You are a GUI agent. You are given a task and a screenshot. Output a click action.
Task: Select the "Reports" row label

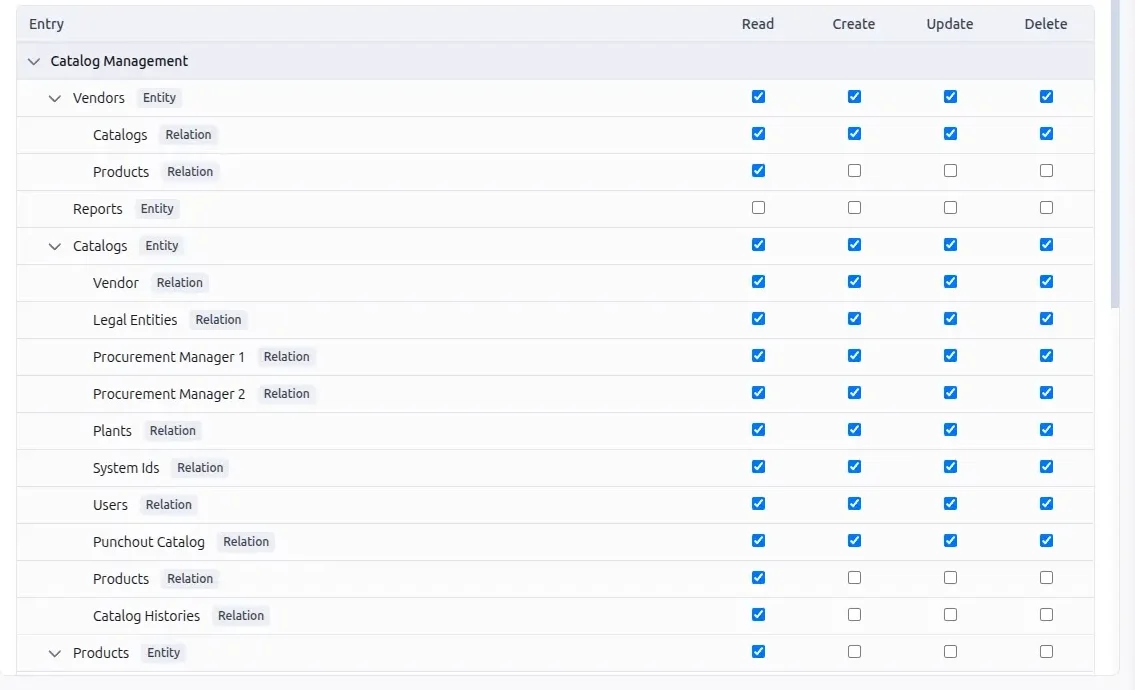click(98, 209)
